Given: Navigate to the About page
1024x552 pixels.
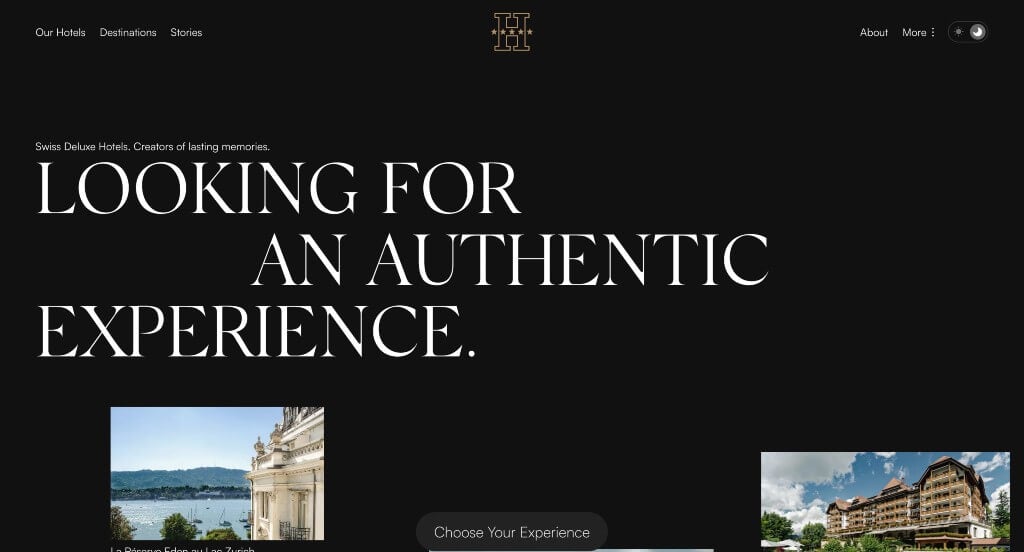Looking at the screenshot, I should (x=874, y=32).
